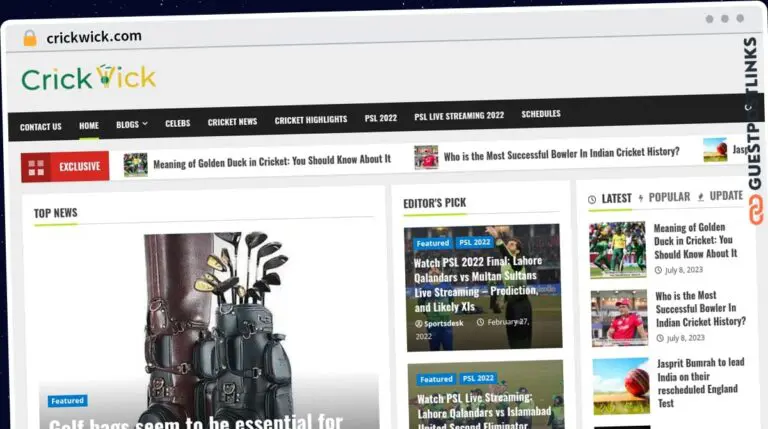
Task: Read Most Successful Bowler ticker article
Action: [561, 153]
